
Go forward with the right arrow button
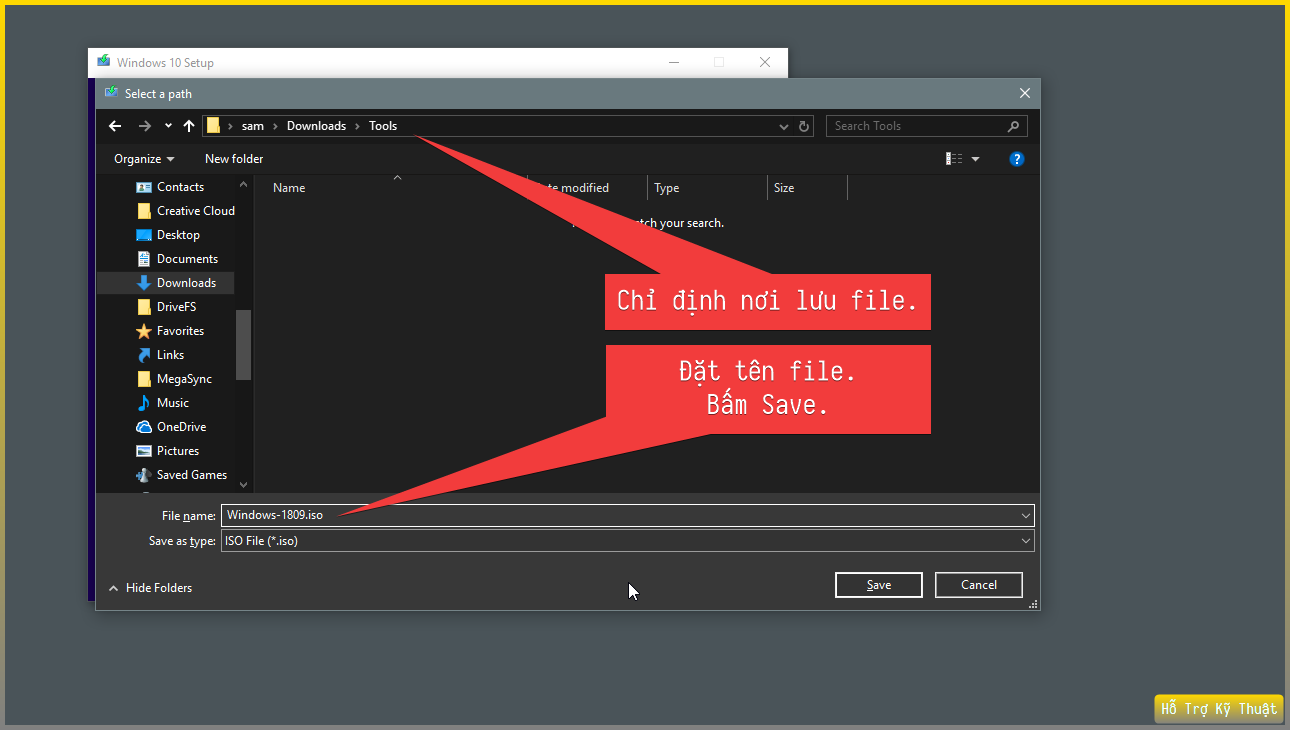pos(145,126)
